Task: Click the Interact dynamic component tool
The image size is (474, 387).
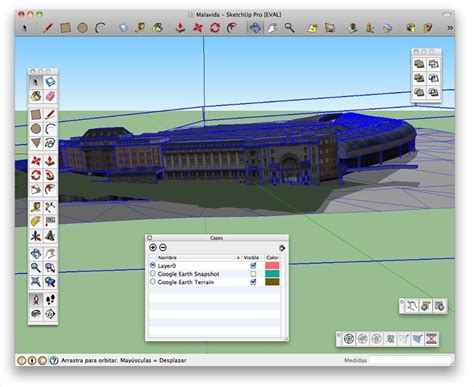Action: point(412,306)
